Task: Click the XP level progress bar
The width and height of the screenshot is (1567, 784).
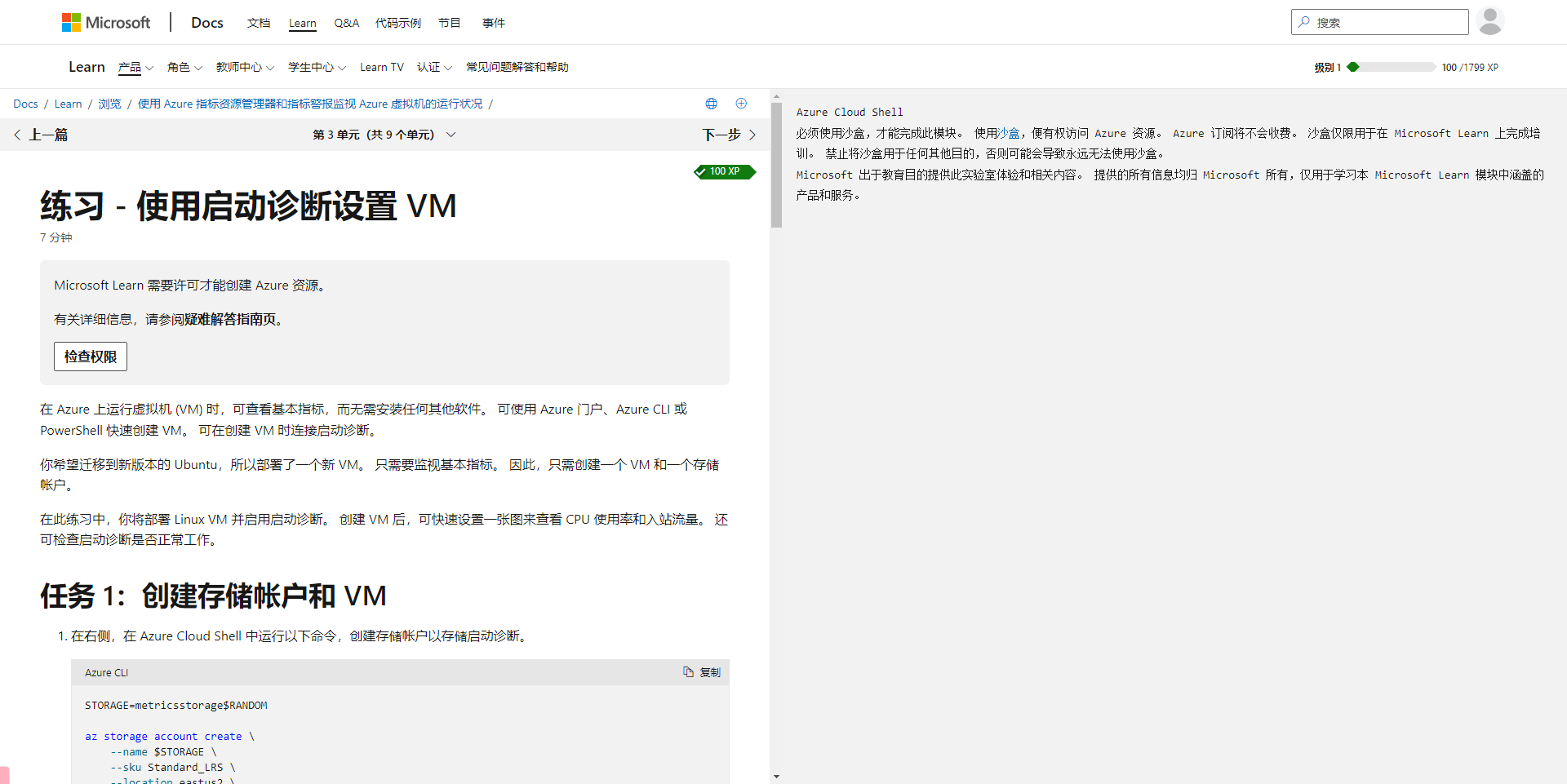Action: pyautogui.click(x=1391, y=67)
